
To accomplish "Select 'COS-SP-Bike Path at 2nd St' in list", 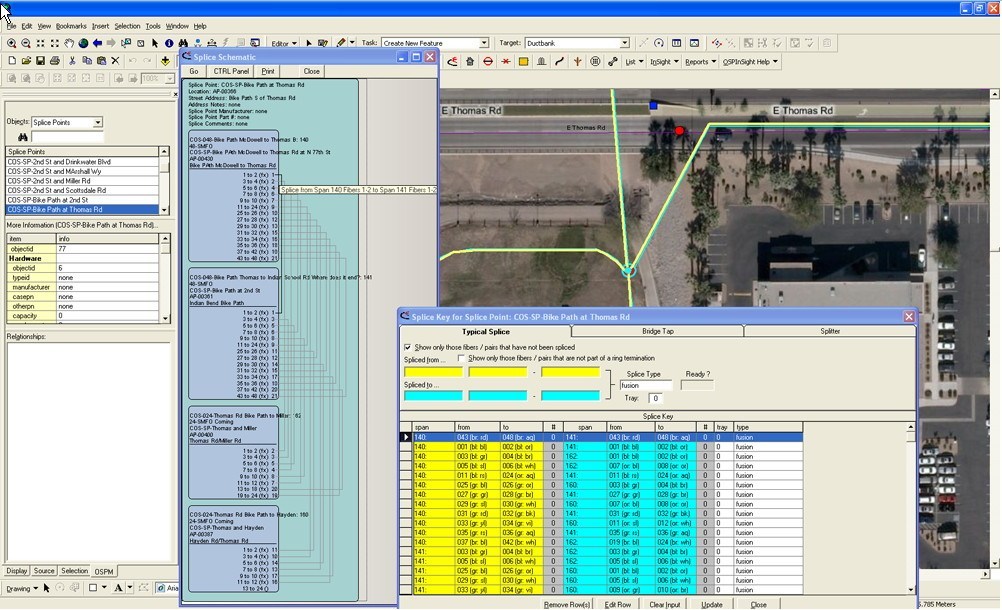I will 82,200.
